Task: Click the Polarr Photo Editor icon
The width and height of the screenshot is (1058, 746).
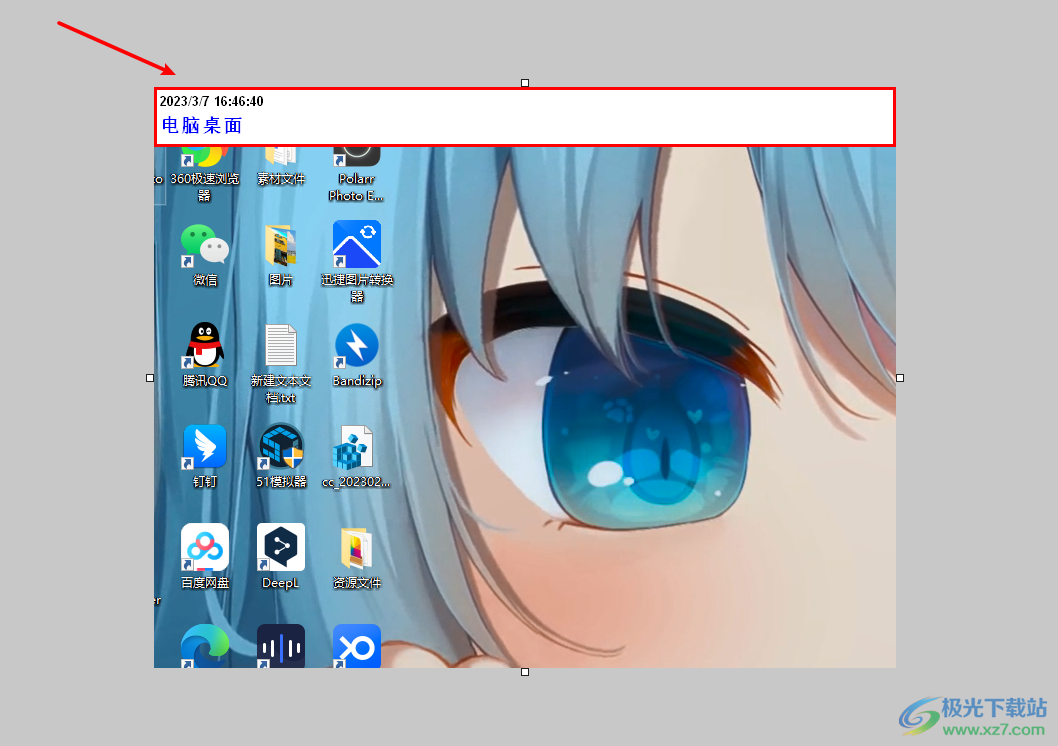Action: coord(357,157)
